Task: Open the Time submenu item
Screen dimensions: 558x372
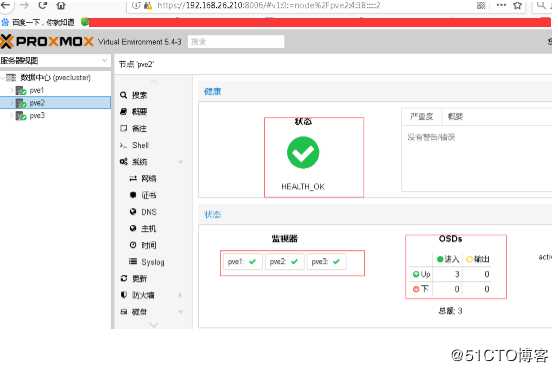Action: 149,245
